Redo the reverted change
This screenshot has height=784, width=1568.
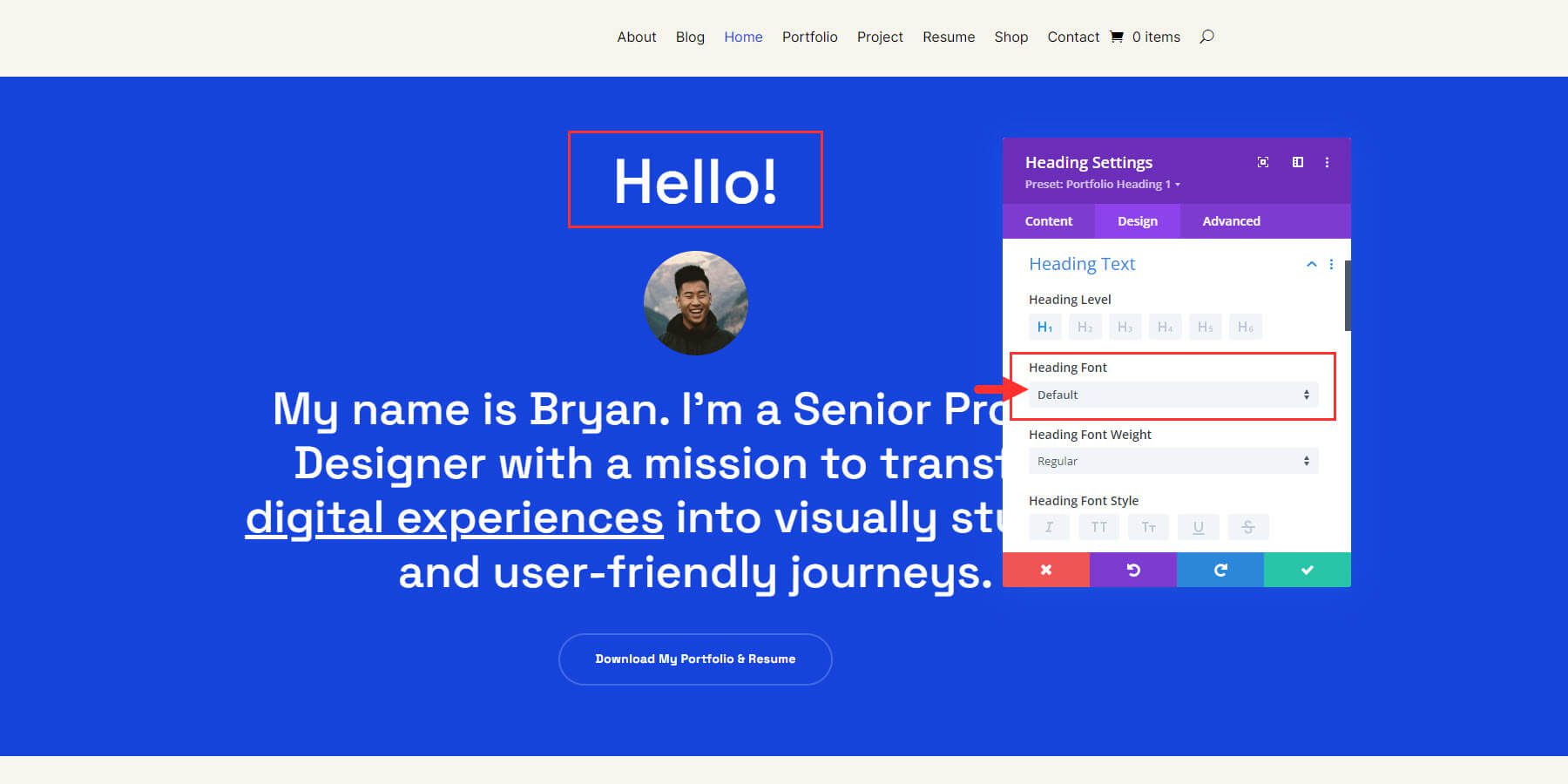1220,570
